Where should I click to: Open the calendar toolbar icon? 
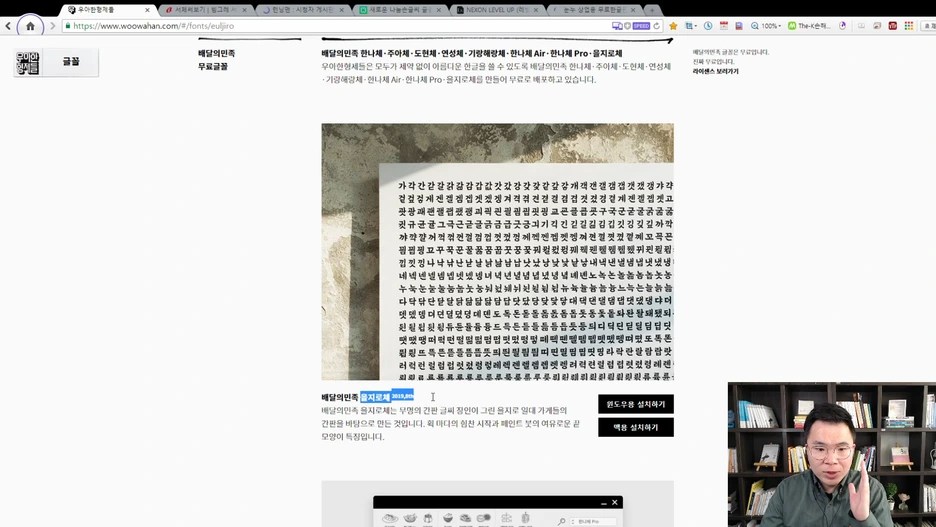coord(723,26)
